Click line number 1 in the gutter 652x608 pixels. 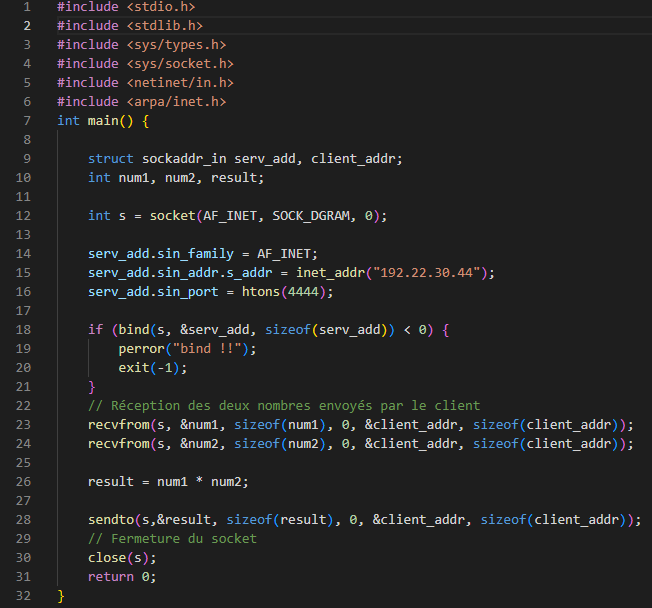26,6
